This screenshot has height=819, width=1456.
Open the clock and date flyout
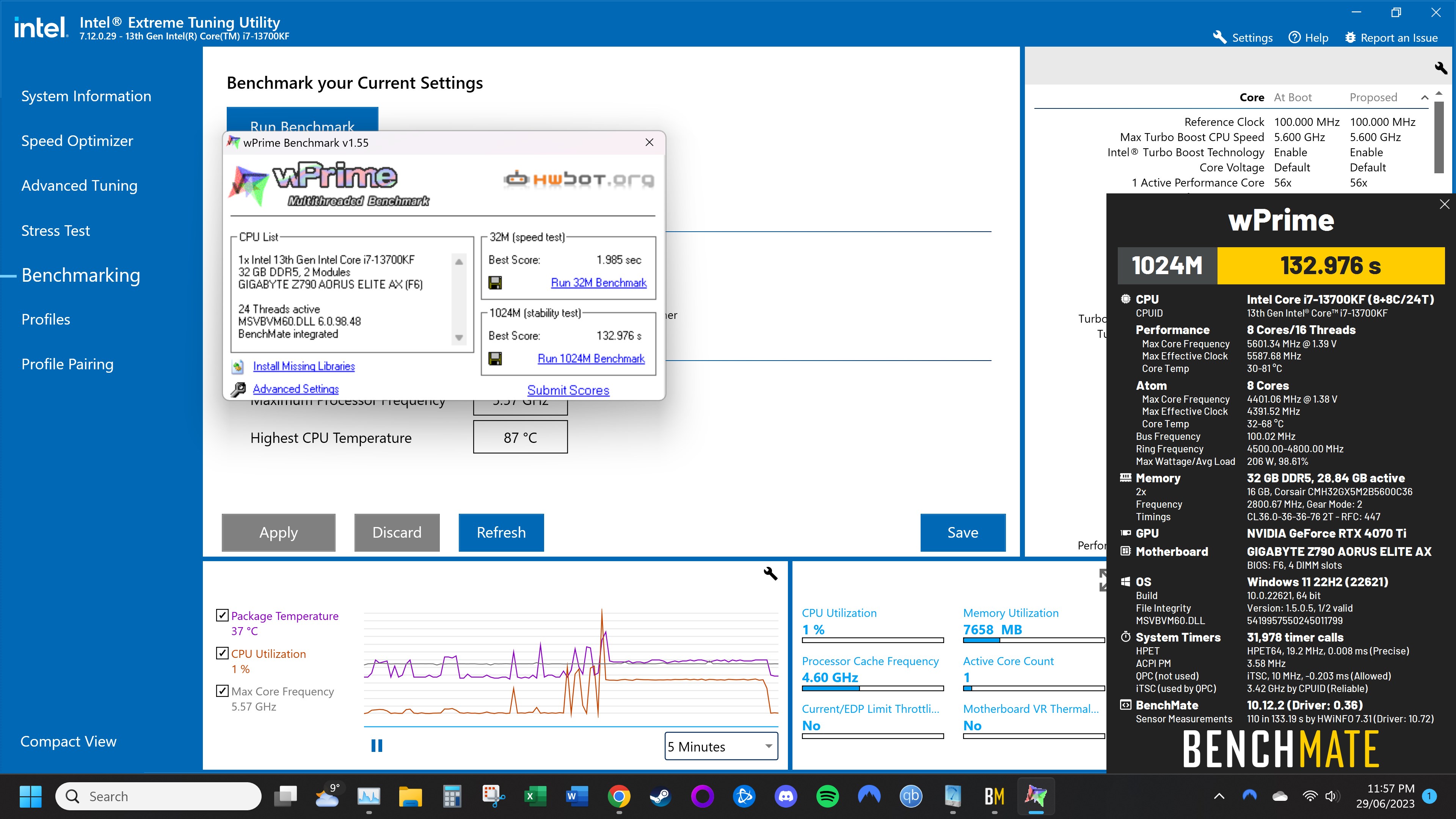click(1385, 796)
